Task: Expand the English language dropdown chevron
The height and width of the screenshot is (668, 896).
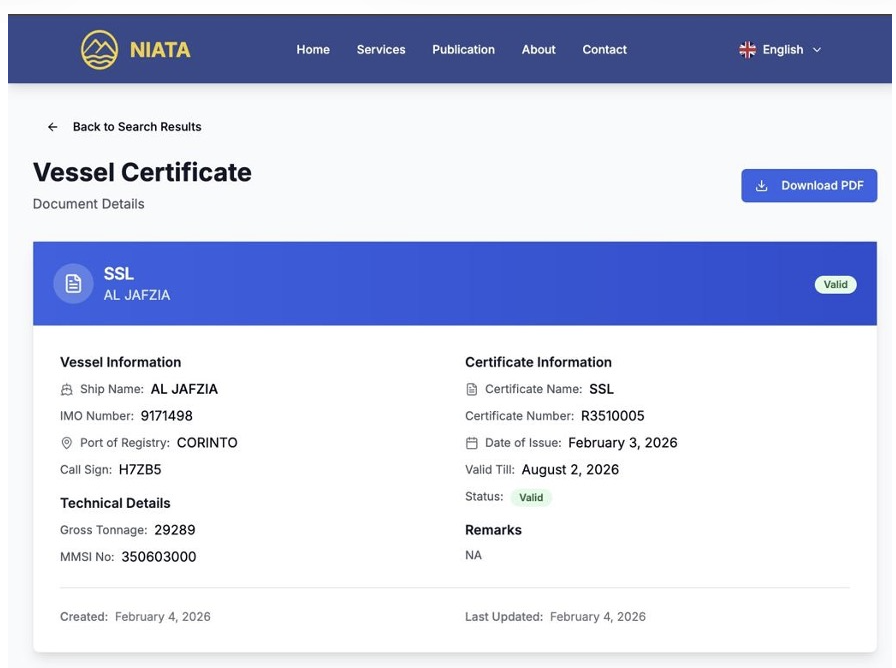Action: pos(817,50)
